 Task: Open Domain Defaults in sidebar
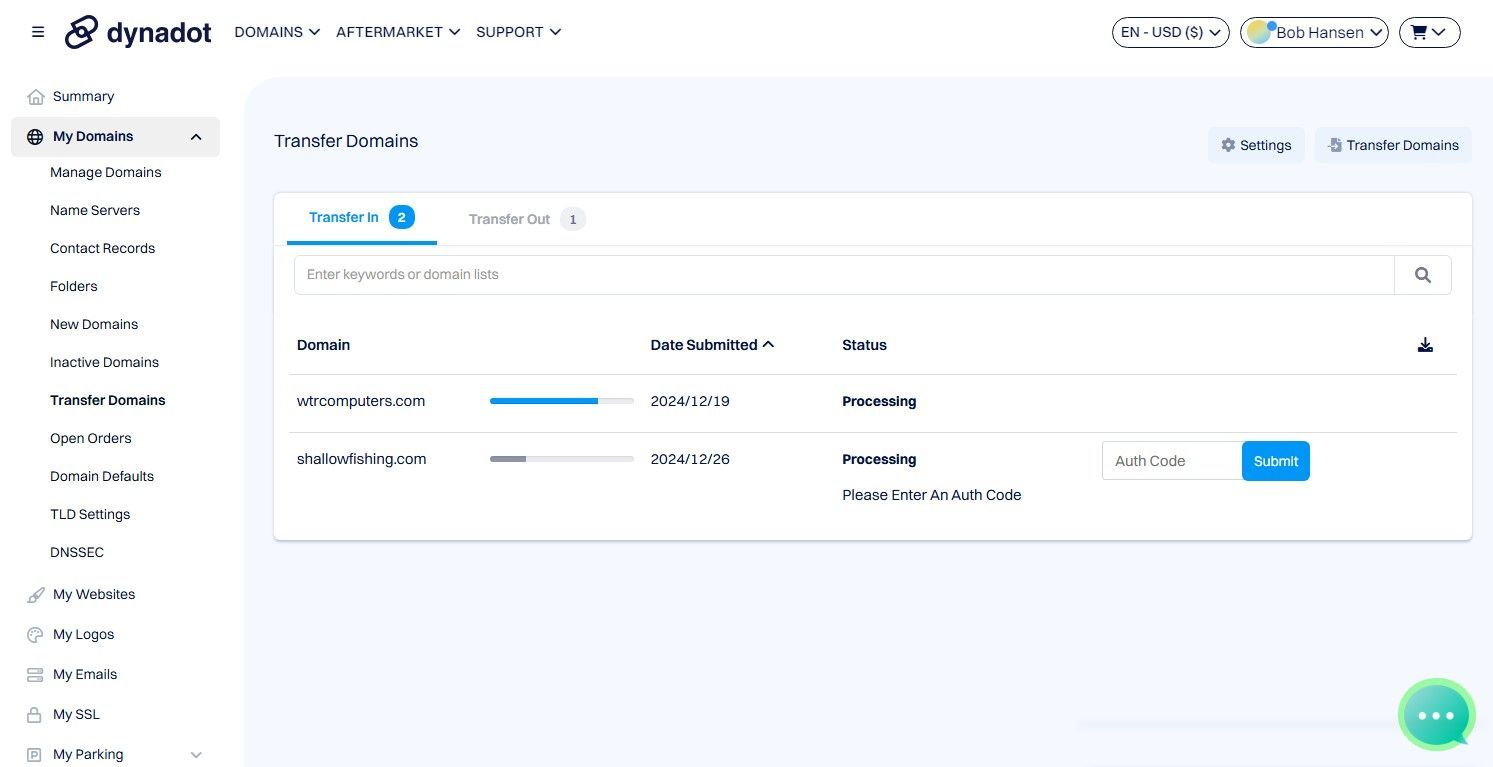102,477
